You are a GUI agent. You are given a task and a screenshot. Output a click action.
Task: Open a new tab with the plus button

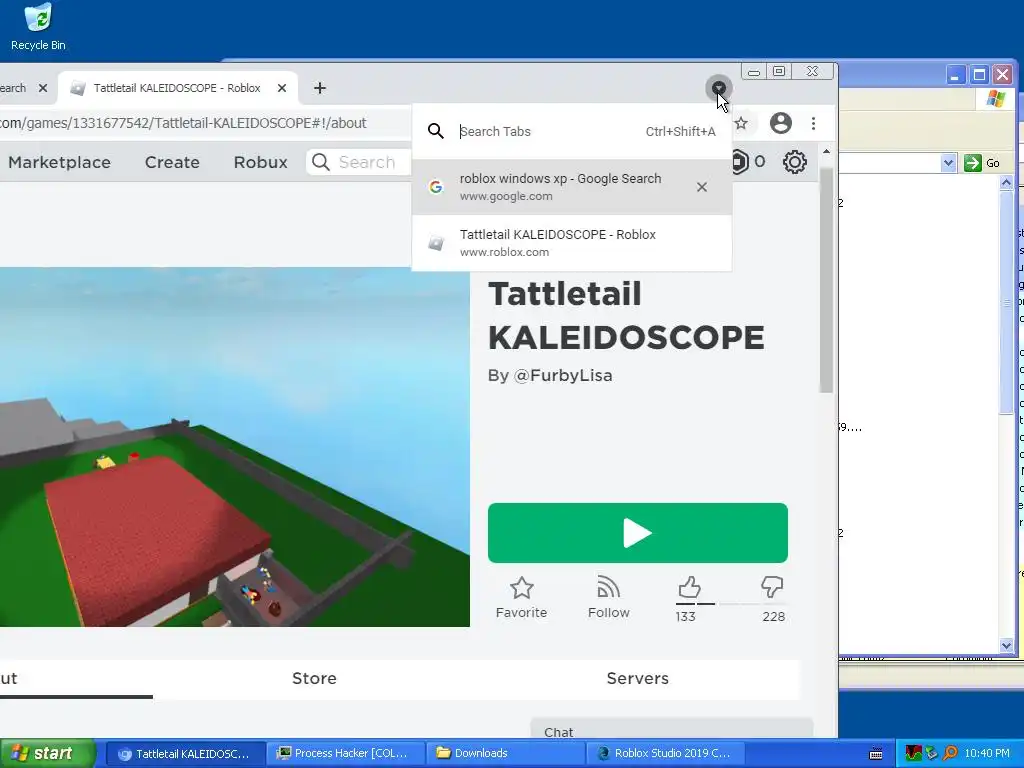319,88
